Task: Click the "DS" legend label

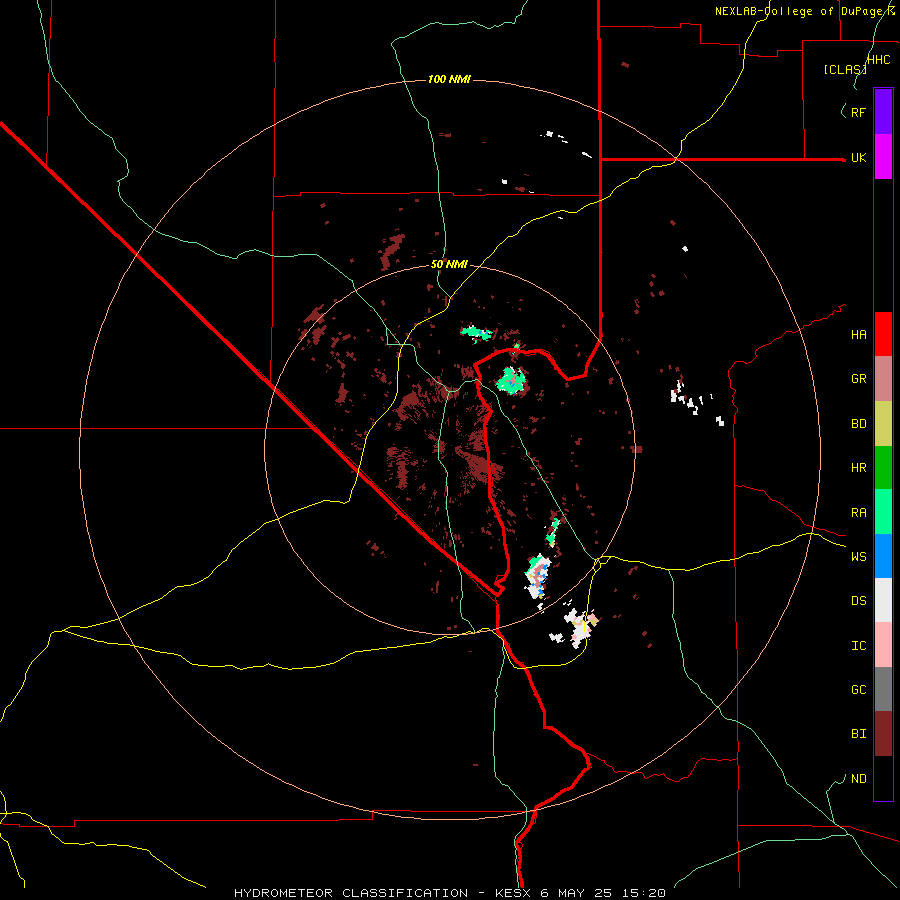Action: click(858, 601)
